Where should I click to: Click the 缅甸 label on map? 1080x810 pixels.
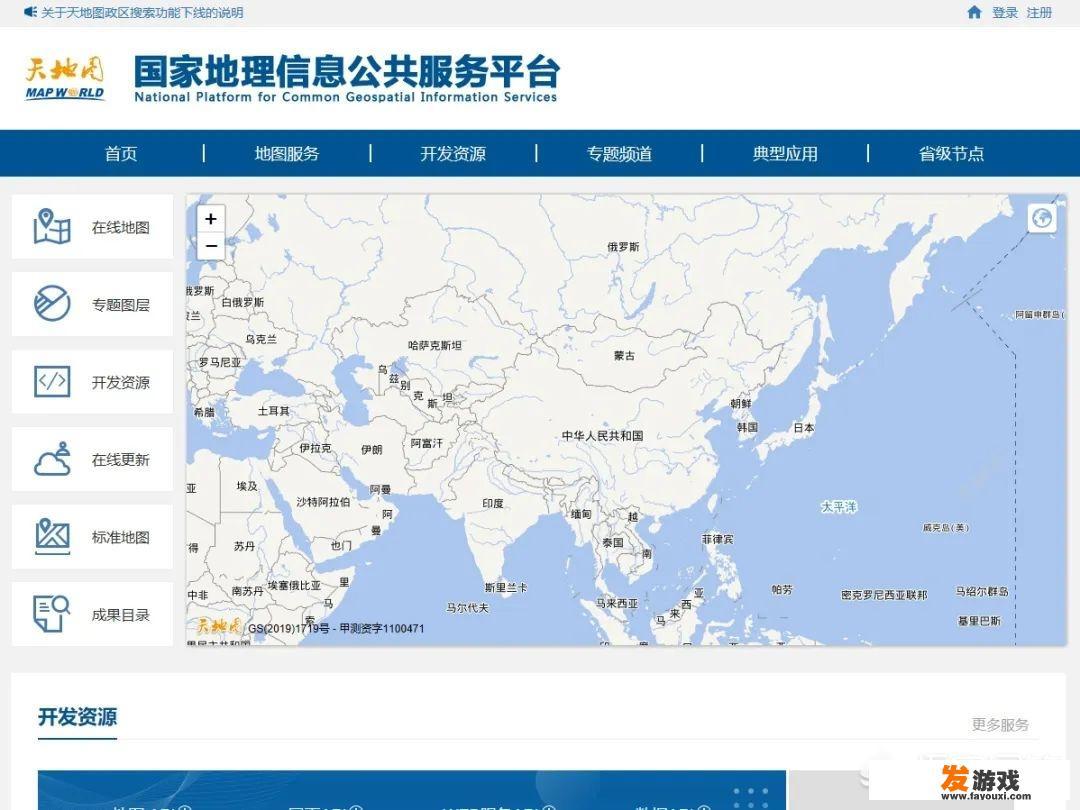pyautogui.click(x=581, y=514)
